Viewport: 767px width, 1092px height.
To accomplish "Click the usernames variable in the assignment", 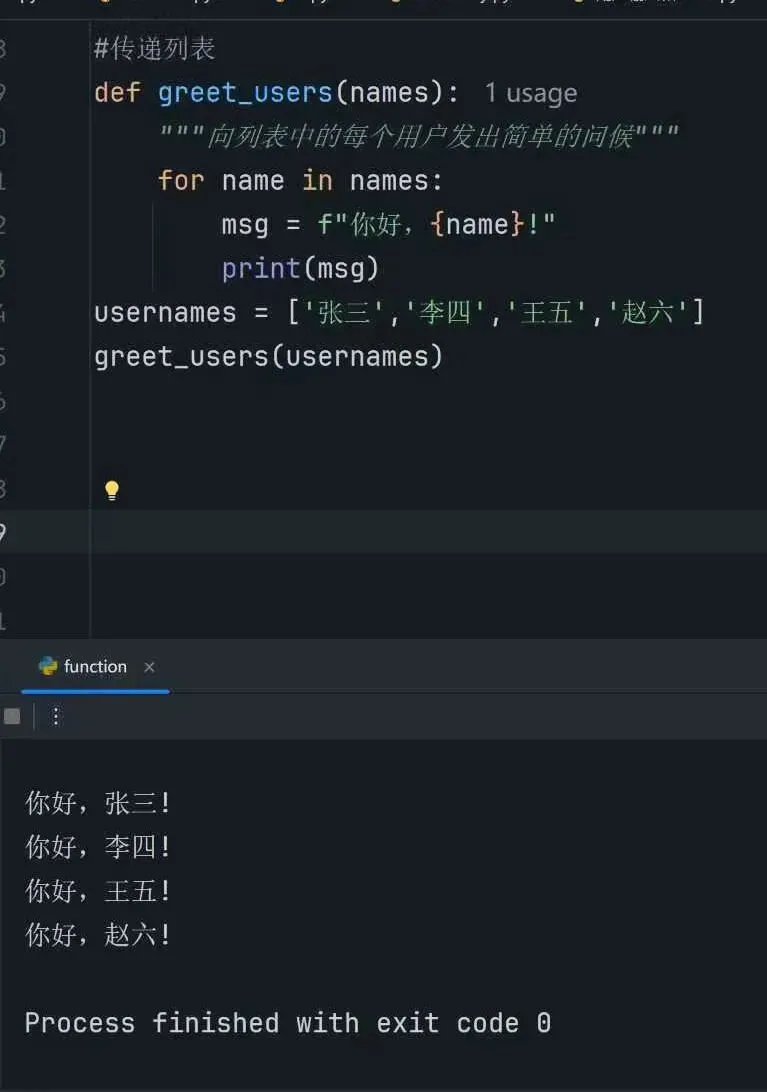I will tap(165, 312).
